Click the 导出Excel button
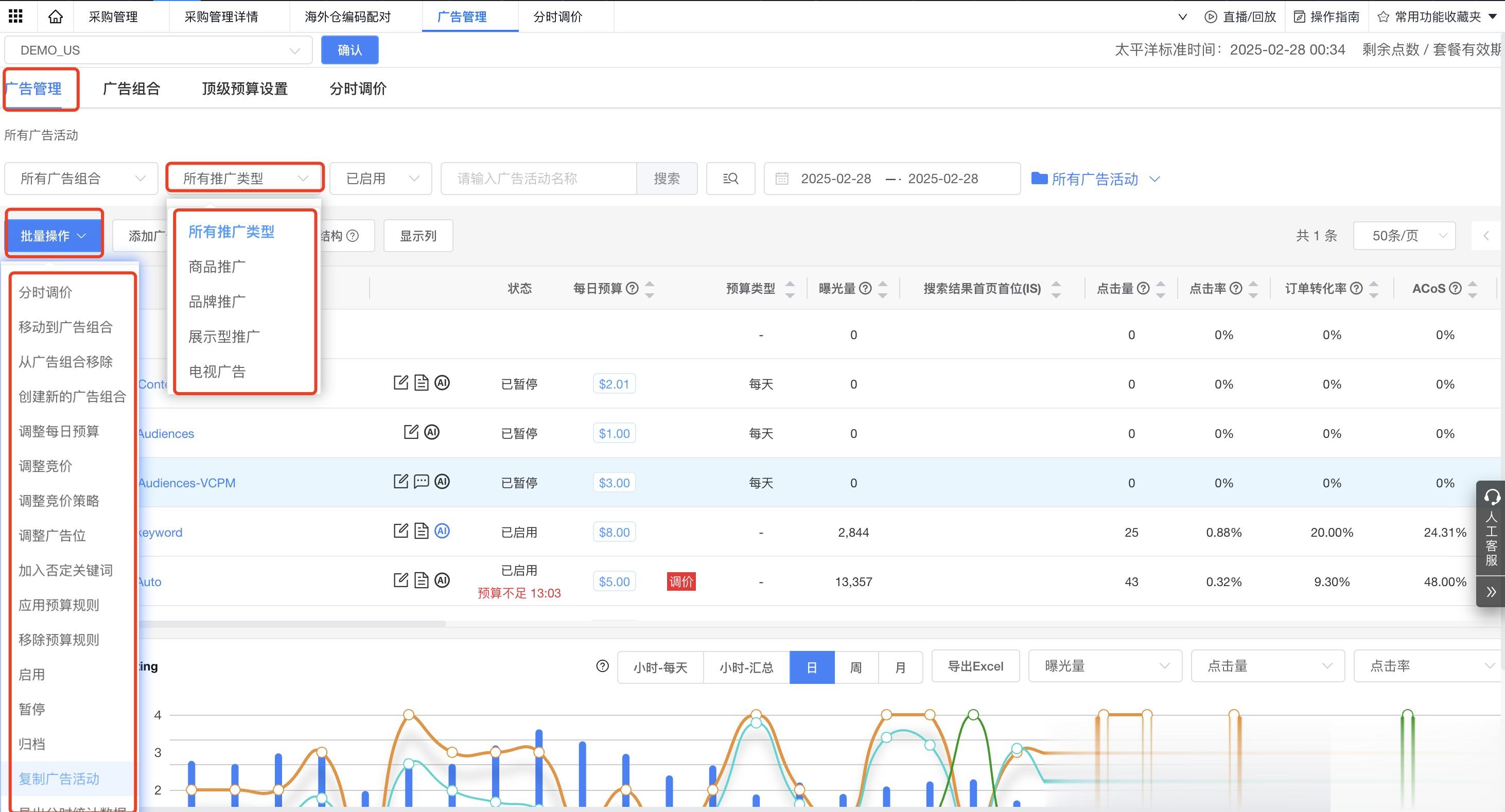 [x=975, y=666]
